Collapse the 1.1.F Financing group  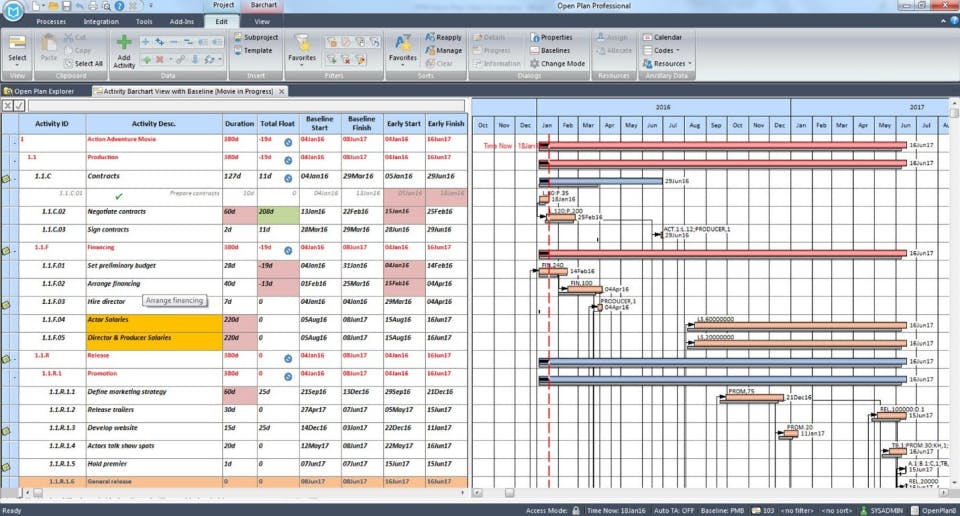[x=15, y=251]
